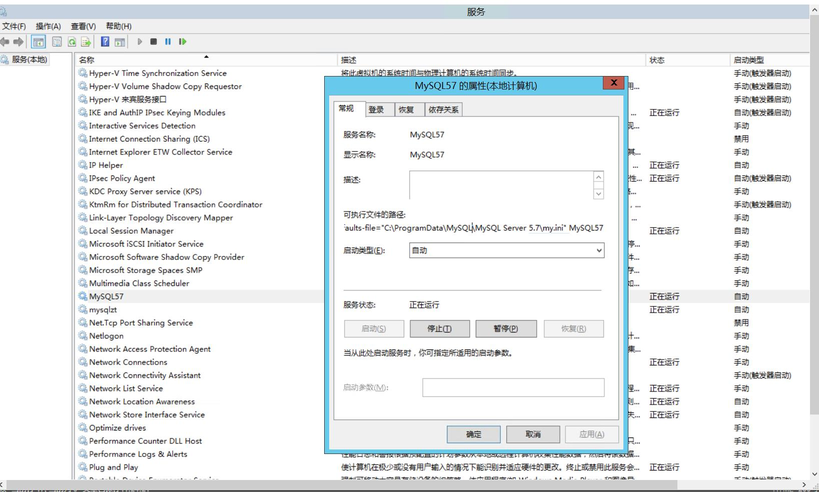Click the gear icon beside mysqlzt service
Viewport: 819px width, 492px height.
(x=83, y=309)
